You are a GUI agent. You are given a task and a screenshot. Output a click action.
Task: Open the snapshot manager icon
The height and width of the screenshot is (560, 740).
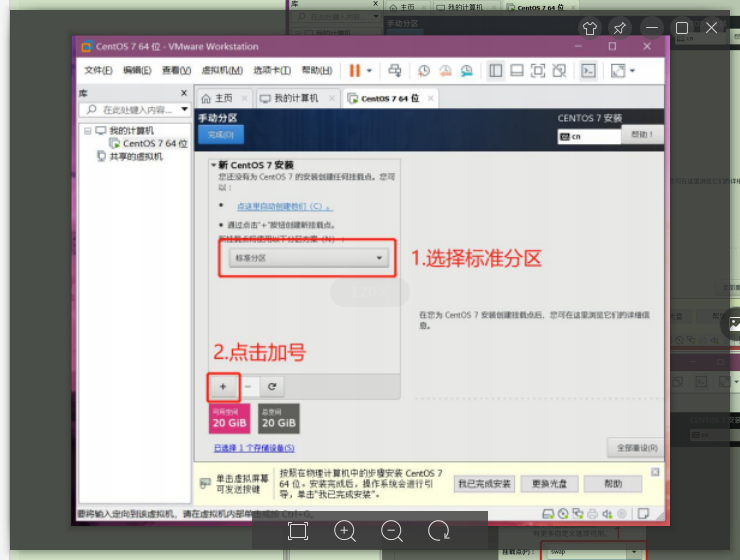click(466, 71)
